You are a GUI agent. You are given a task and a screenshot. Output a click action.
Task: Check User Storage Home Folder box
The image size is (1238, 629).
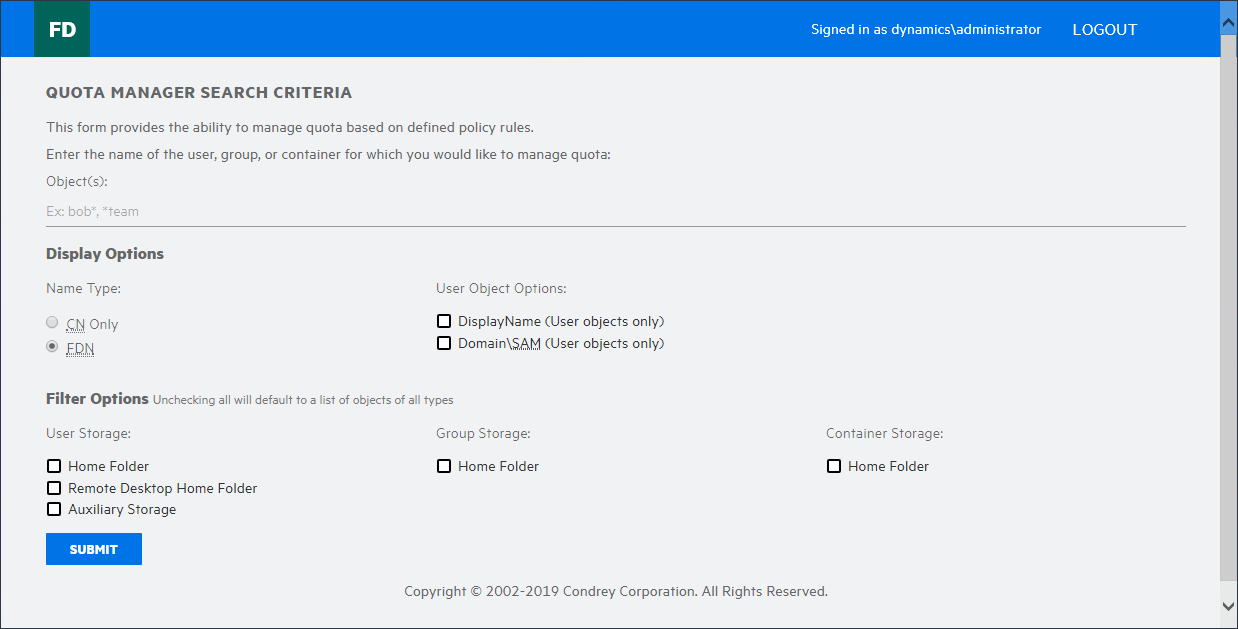coord(54,466)
